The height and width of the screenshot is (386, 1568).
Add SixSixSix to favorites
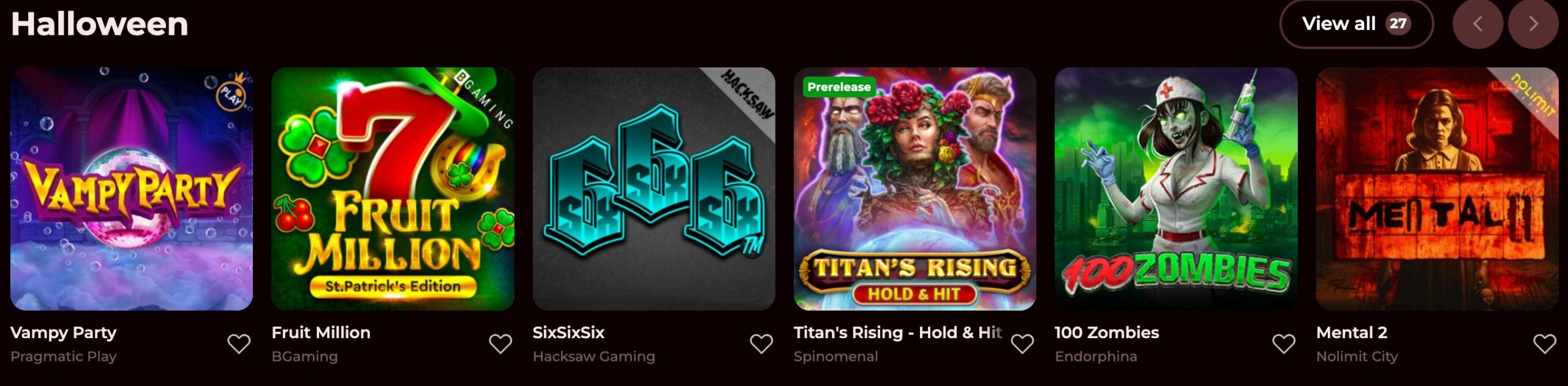761,344
